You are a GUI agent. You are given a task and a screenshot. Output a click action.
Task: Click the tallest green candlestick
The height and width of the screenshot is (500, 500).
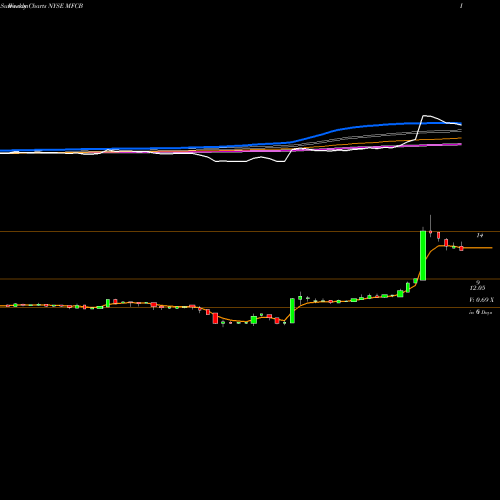(x=423, y=255)
